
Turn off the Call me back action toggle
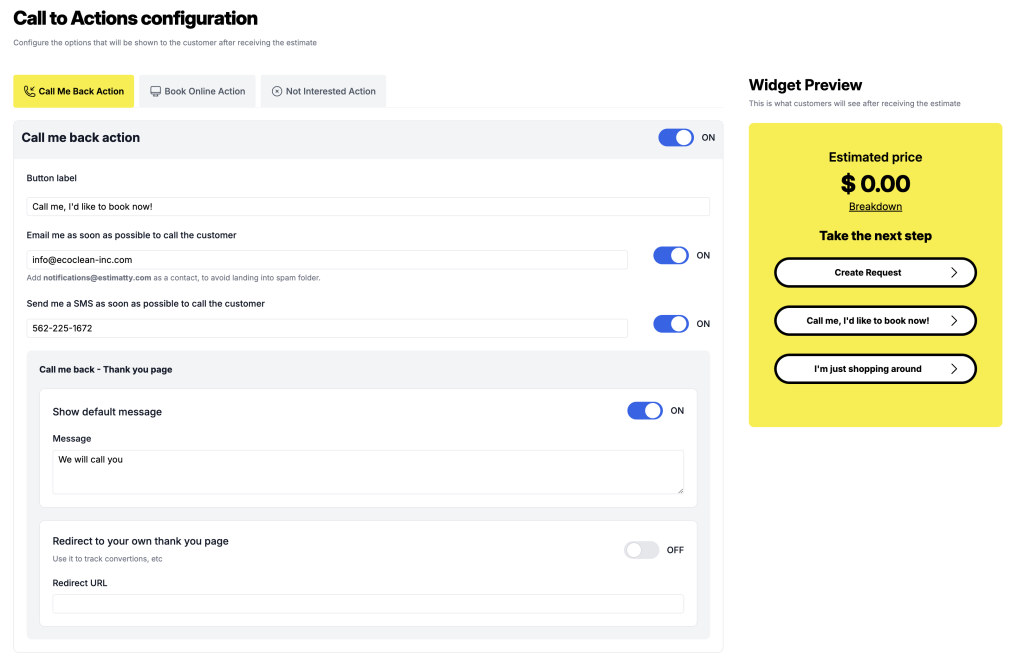pyautogui.click(x=676, y=138)
